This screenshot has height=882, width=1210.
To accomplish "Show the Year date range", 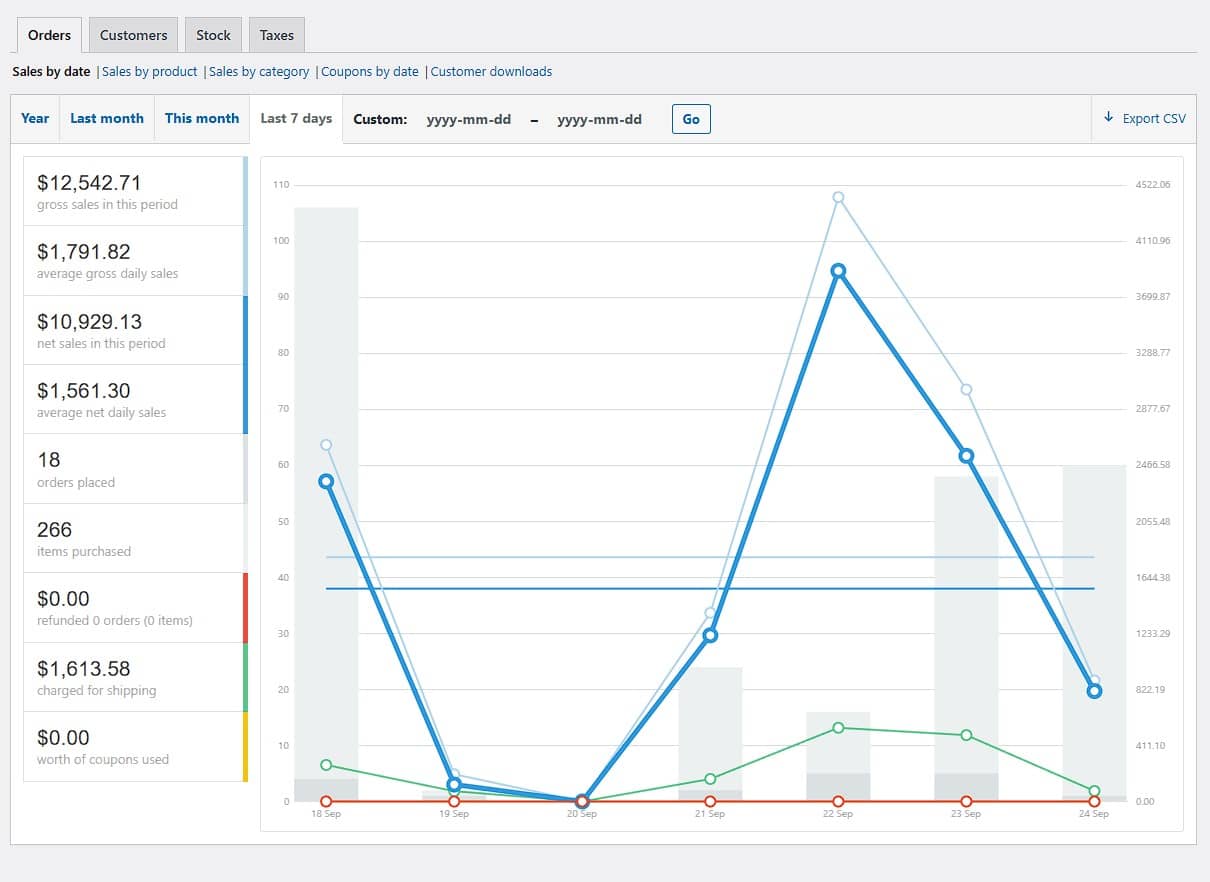I will [x=35, y=118].
